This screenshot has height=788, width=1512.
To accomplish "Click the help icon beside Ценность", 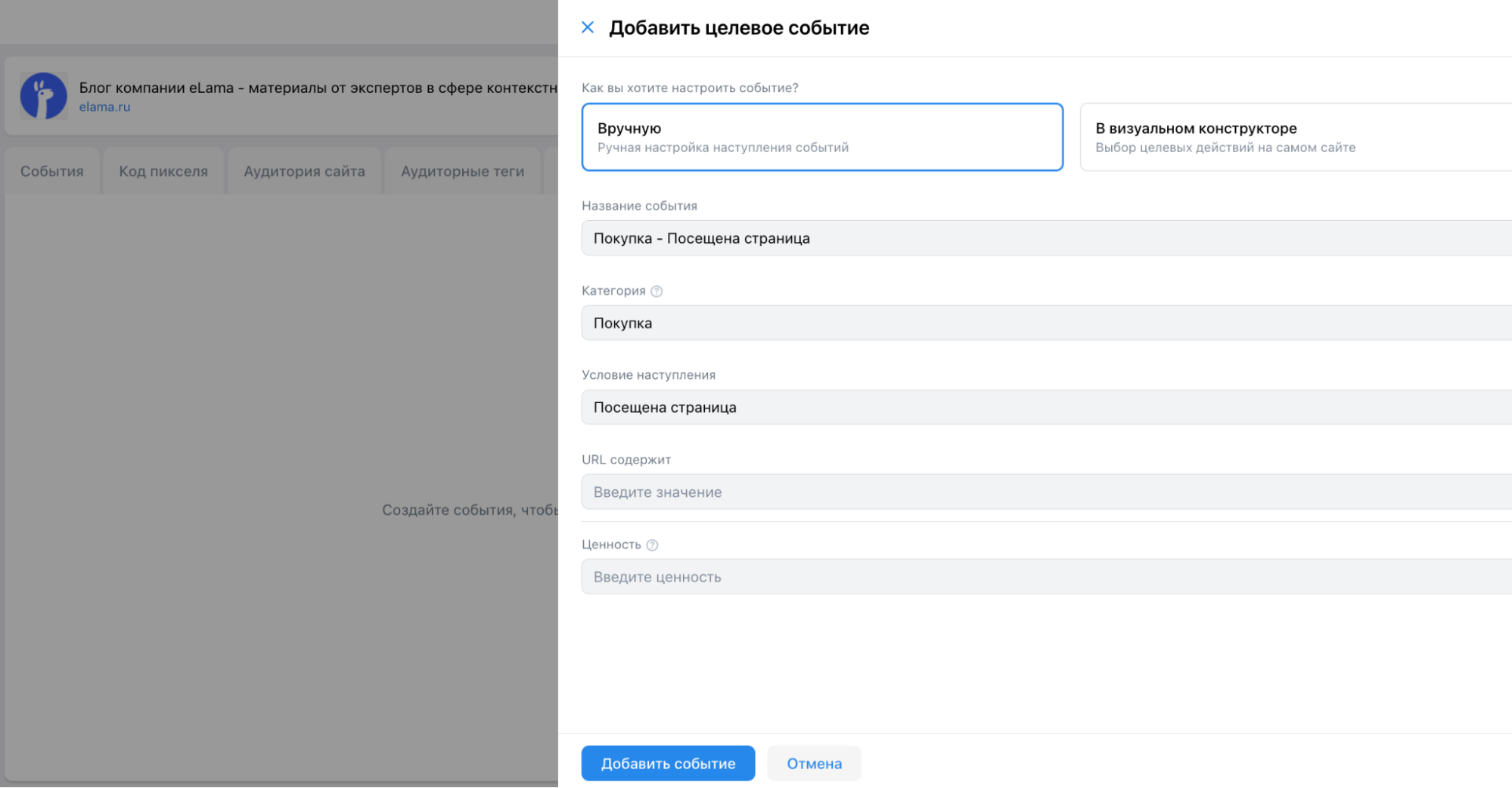I will click(x=654, y=544).
